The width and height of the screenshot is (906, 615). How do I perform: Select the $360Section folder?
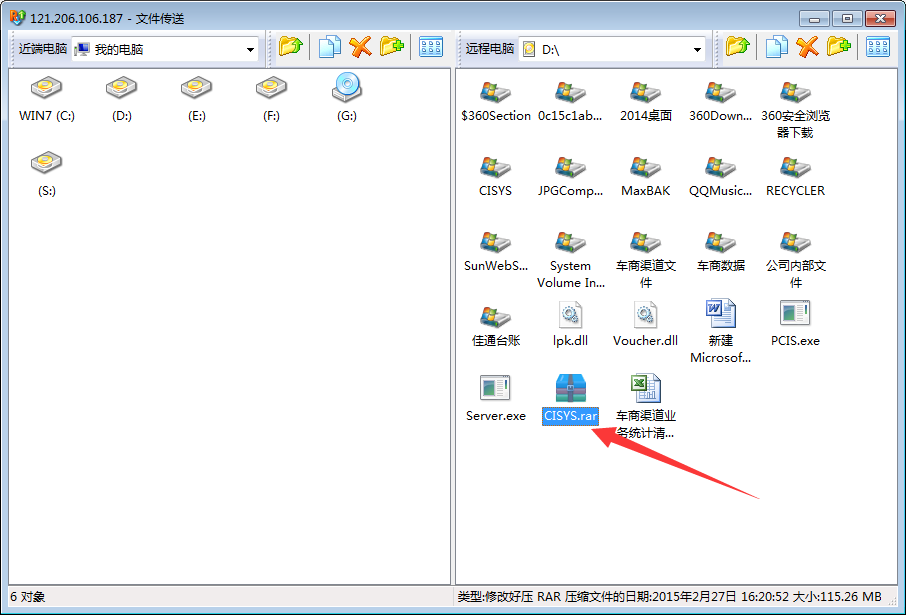[x=496, y=102]
